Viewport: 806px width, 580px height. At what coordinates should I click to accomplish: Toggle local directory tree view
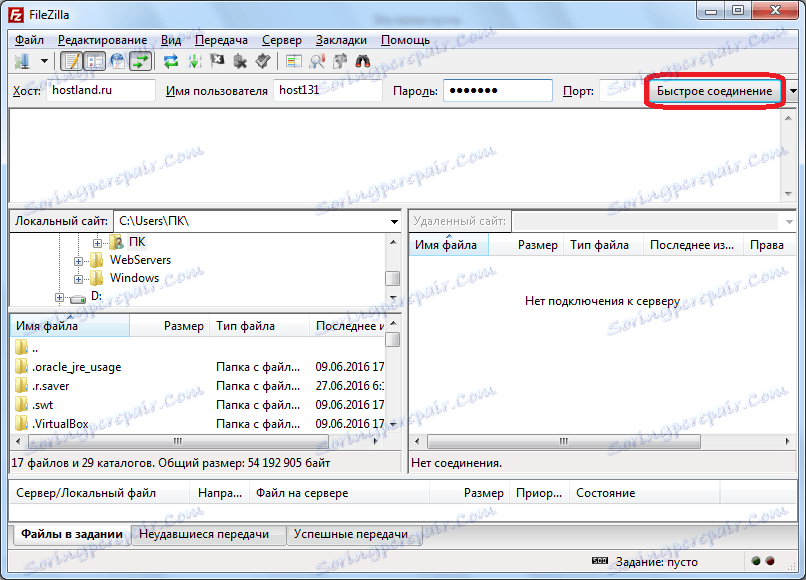click(95, 62)
